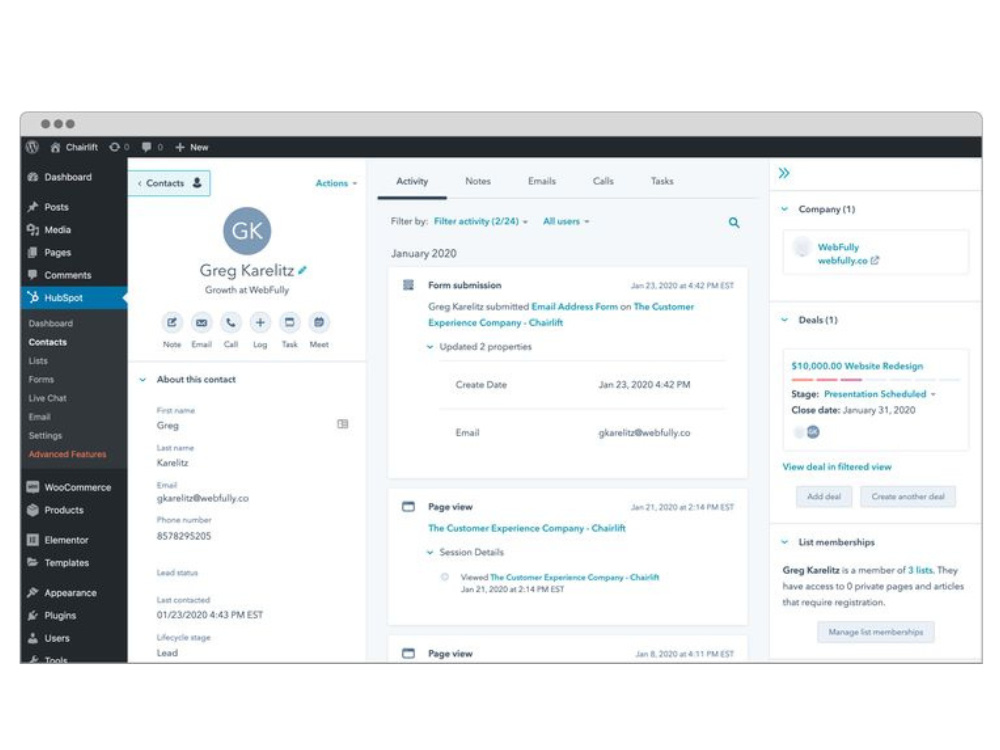Viewport: 1000px width, 750px height.
Task: Collapse right sidebar with double chevron
Action: click(784, 173)
